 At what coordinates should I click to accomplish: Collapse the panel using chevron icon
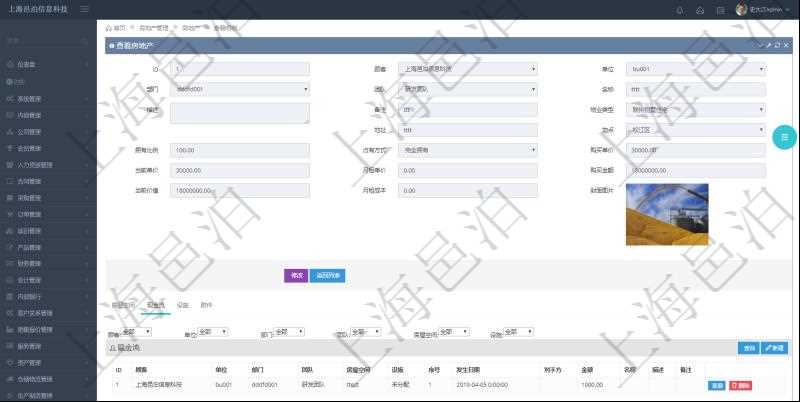click(x=760, y=46)
